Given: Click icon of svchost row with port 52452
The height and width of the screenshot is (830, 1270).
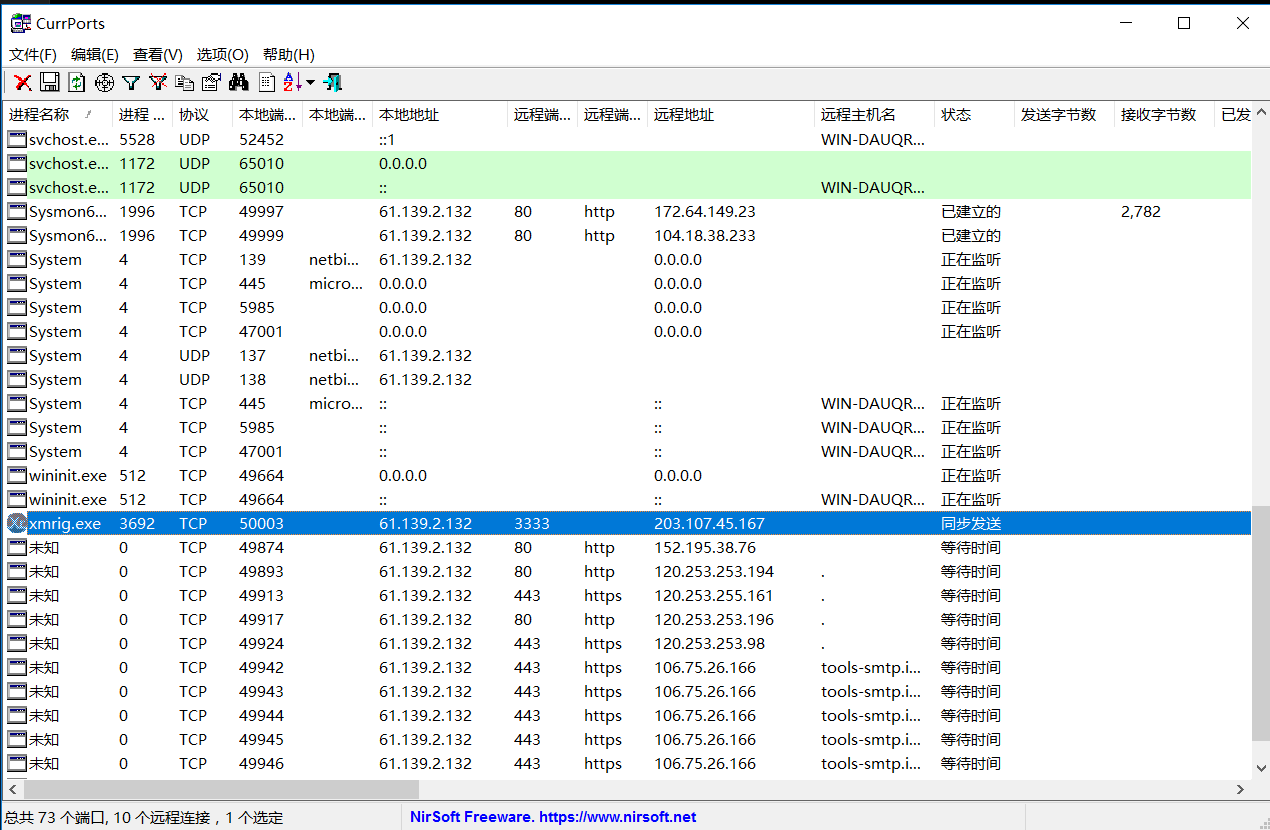Looking at the screenshot, I should (17, 140).
